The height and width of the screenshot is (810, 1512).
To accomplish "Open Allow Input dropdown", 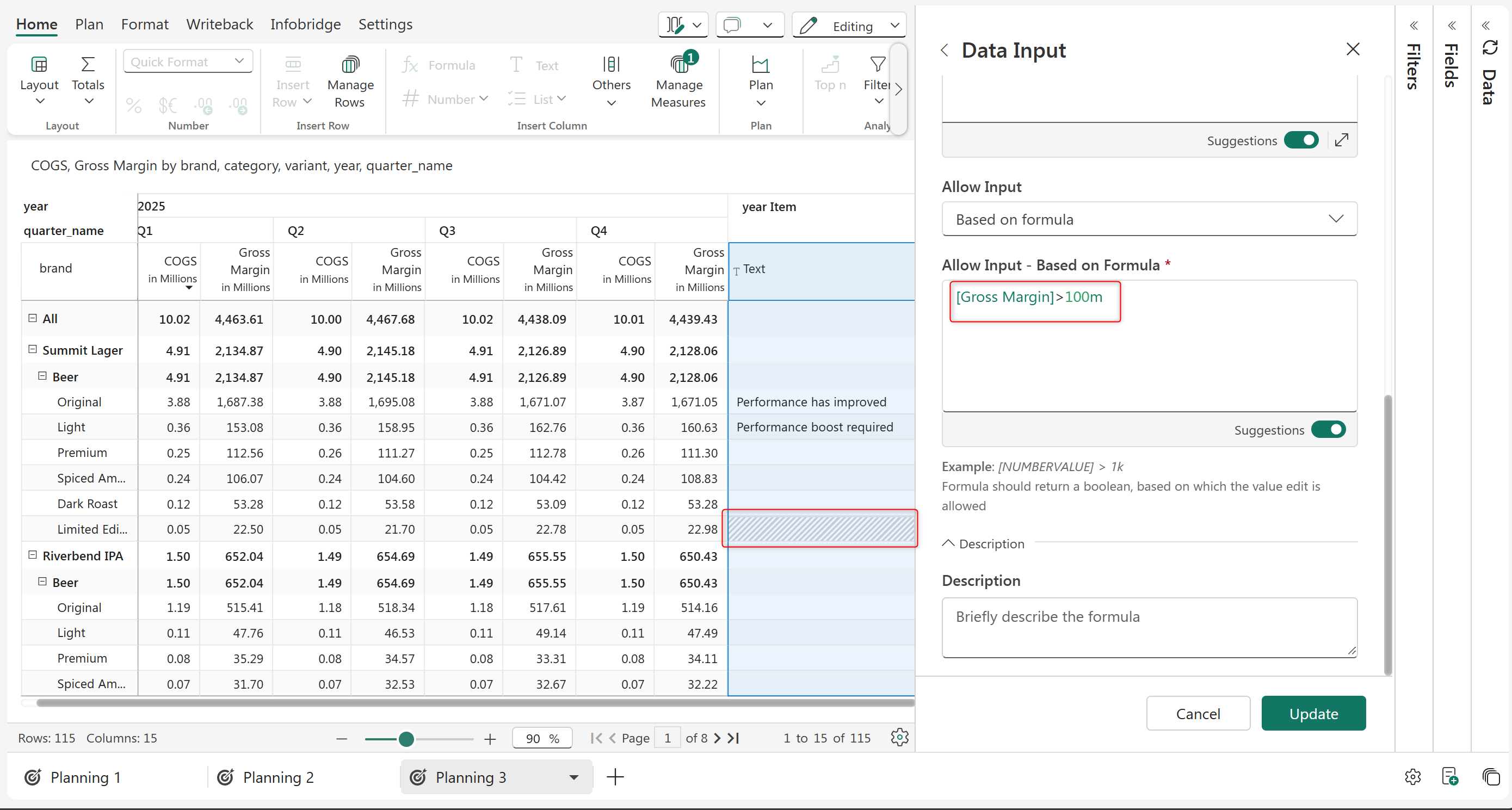I will pos(1149,220).
